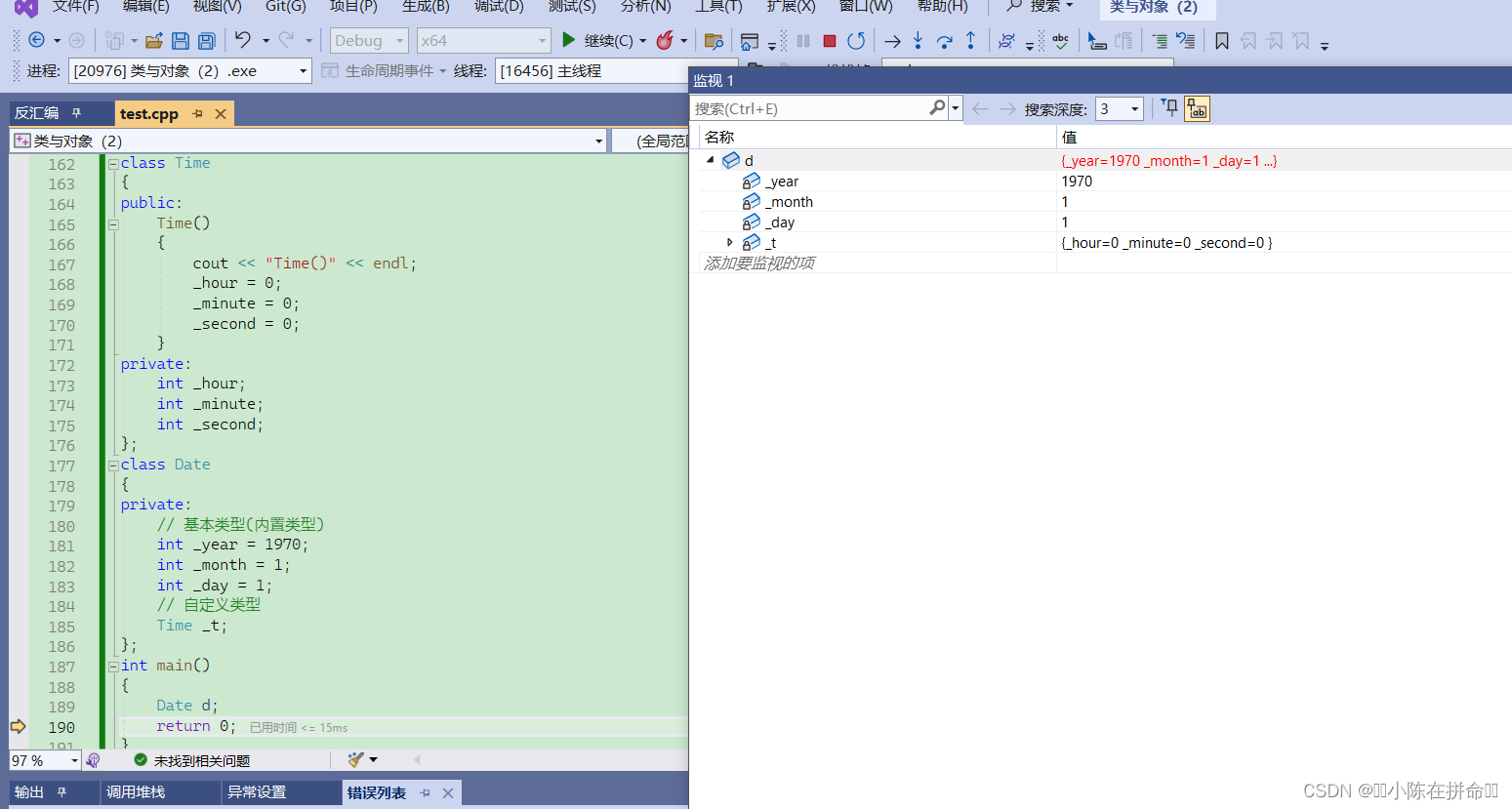The width and height of the screenshot is (1512, 809).
Task: Toggle the pin filter icon in watch toolbar
Action: coord(1169,107)
